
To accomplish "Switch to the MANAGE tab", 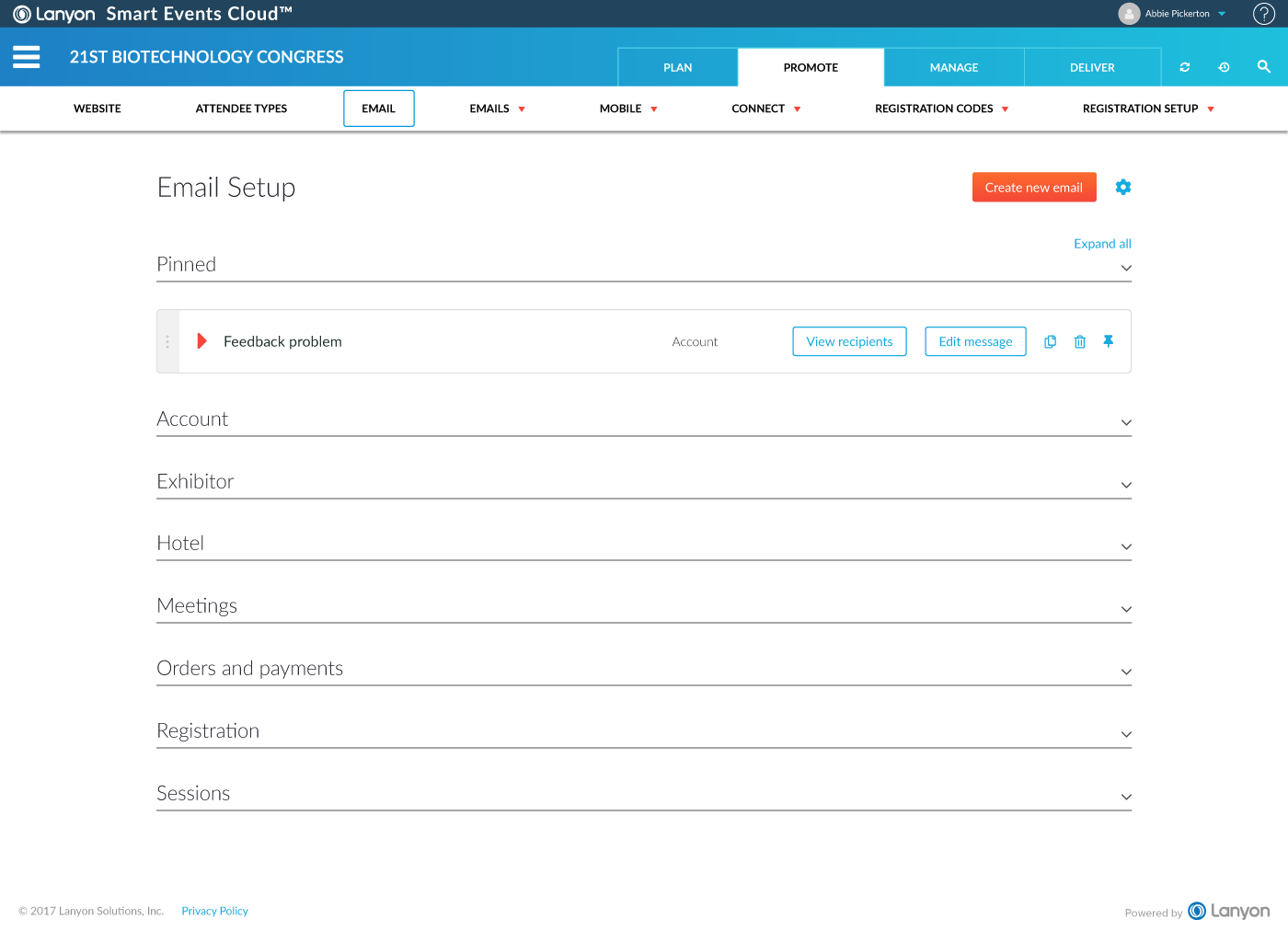I will tap(954, 67).
